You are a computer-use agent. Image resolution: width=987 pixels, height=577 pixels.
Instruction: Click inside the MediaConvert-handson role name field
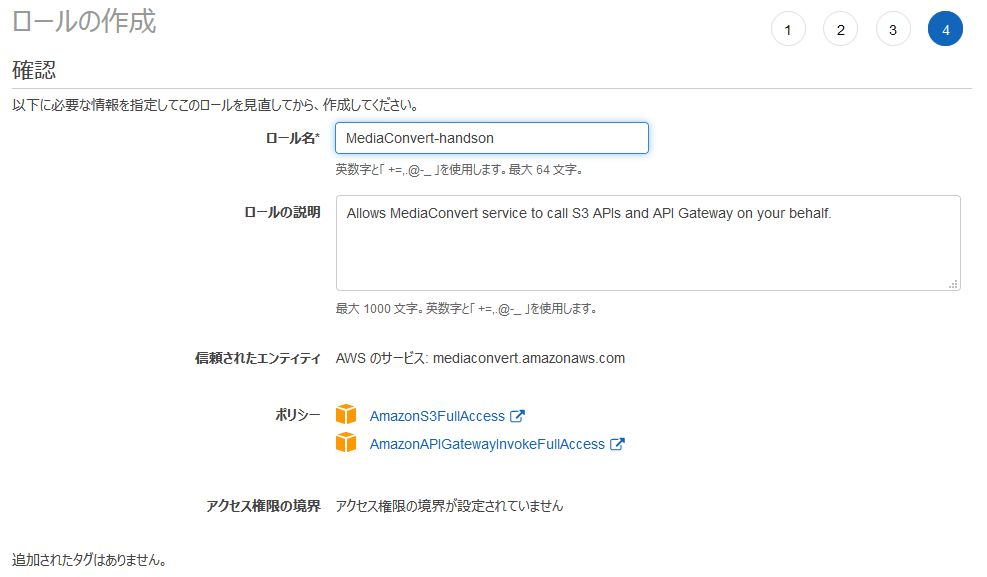(x=491, y=137)
